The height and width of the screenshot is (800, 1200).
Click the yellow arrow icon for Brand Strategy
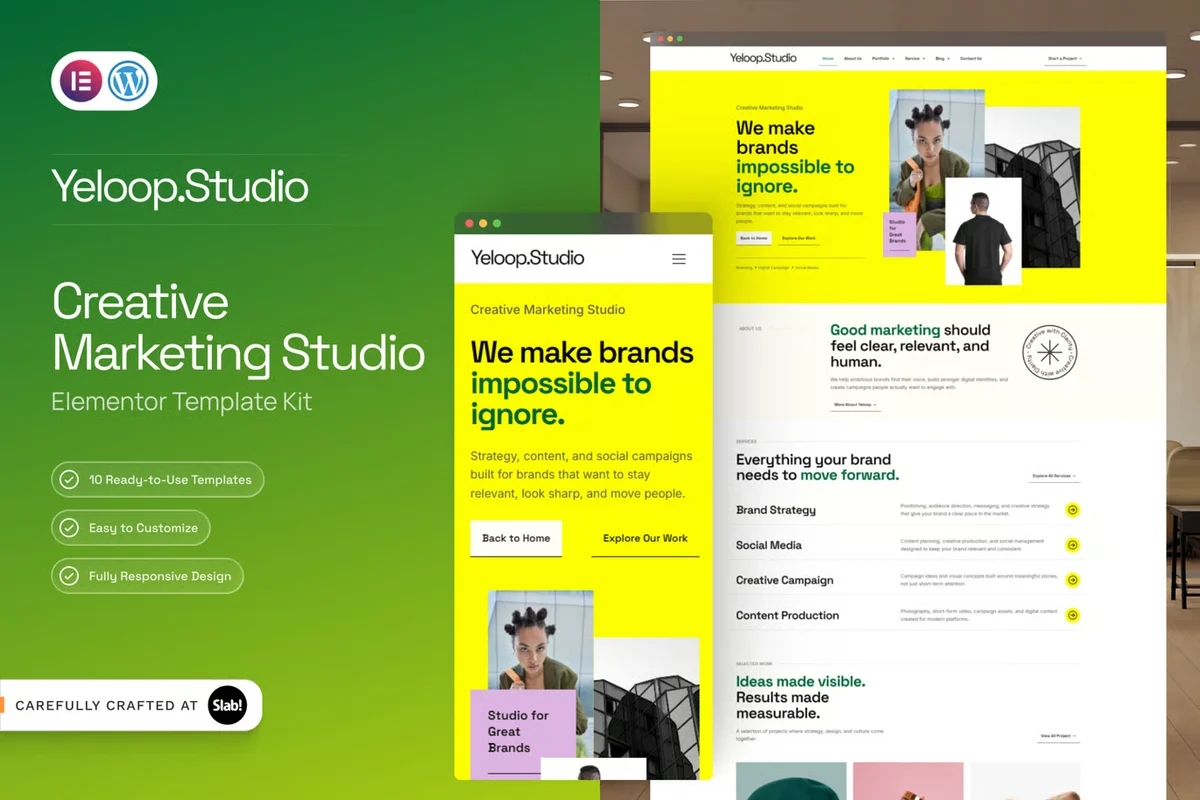(x=1072, y=510)
